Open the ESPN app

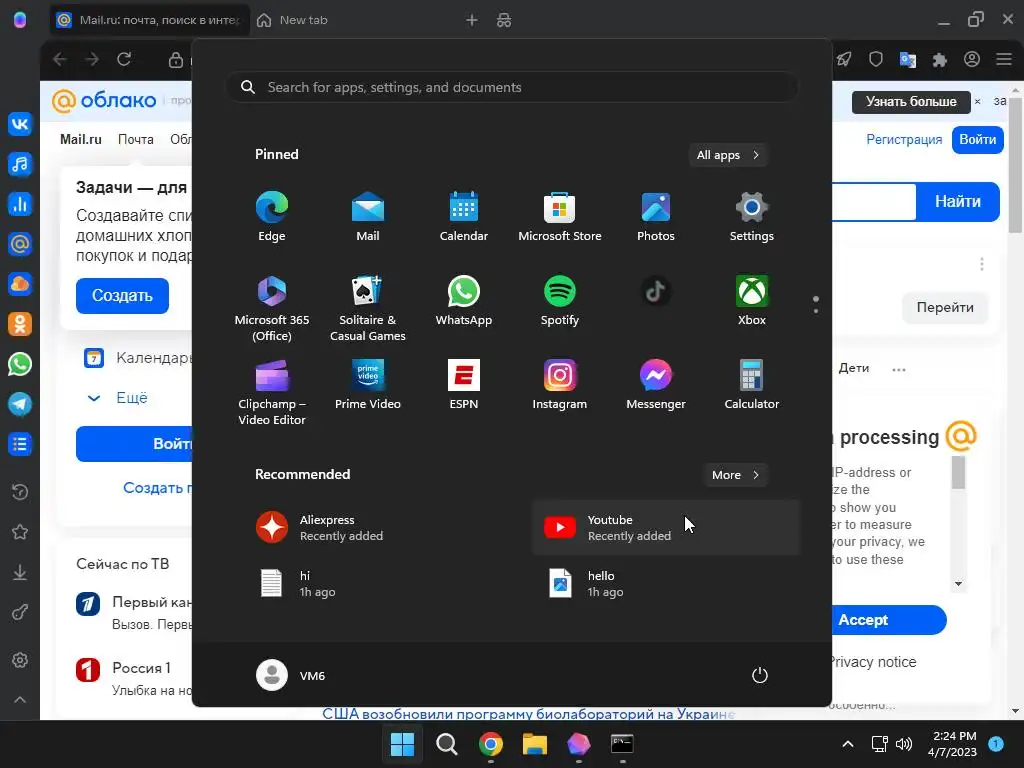click(464, 385)
